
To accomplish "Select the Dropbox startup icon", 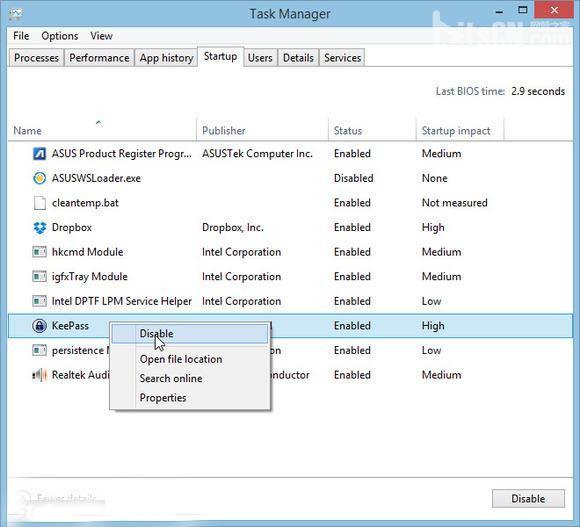I will 40,227.
